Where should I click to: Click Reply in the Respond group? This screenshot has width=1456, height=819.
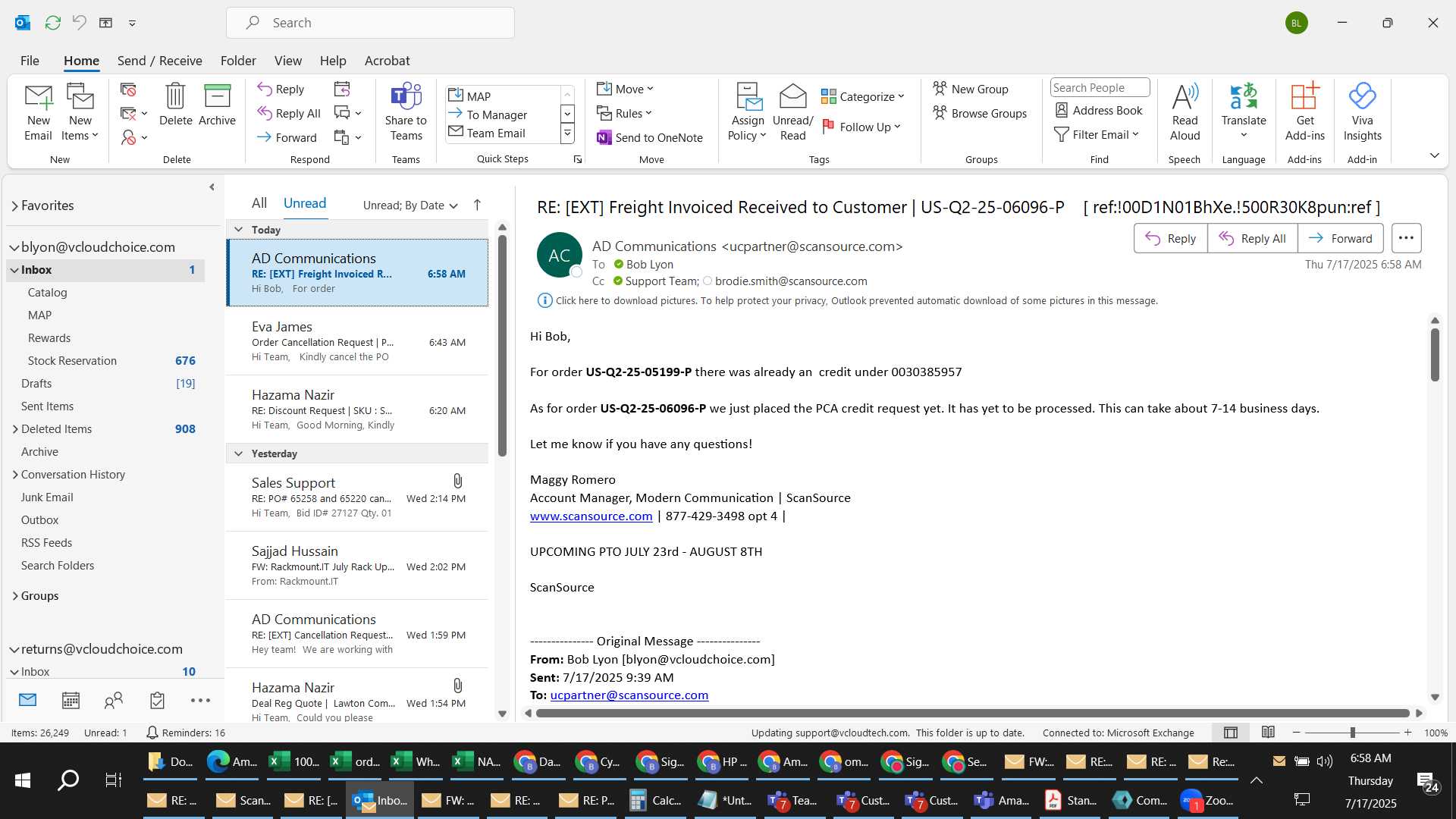tap(281, 89)
